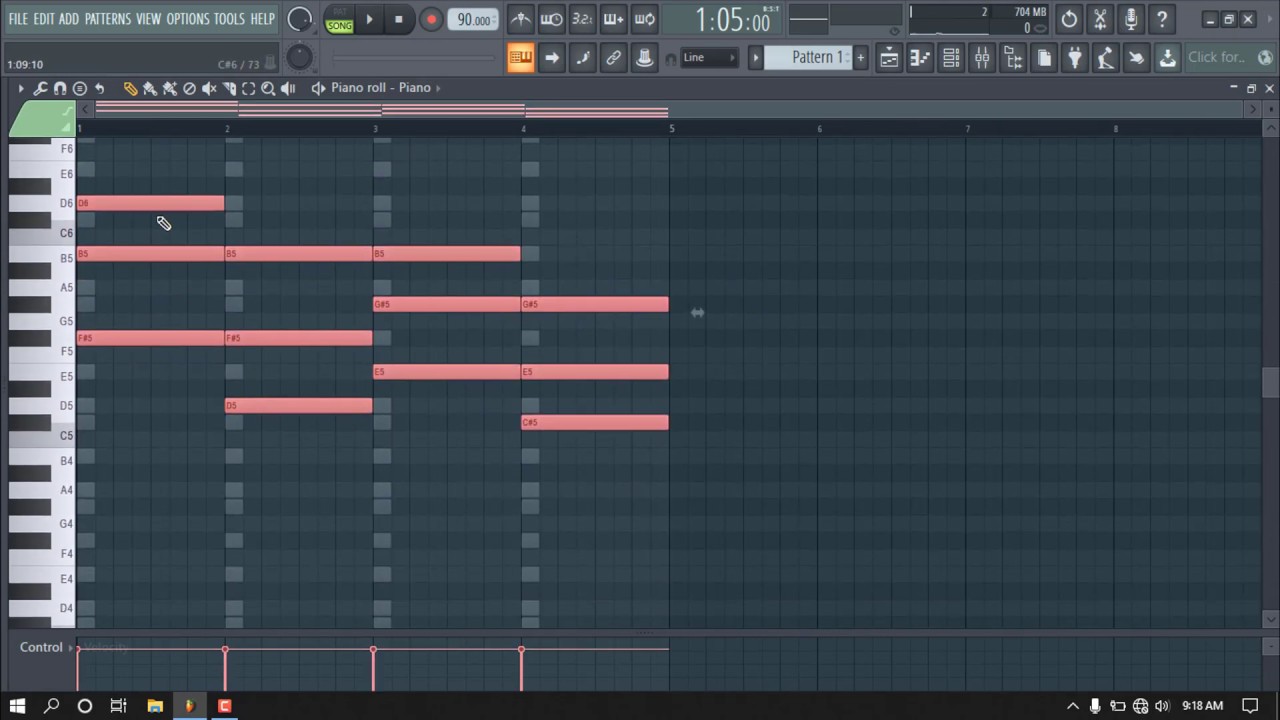Screen dimensions: 1280x720
Task: Toggle the metronome
Action: [520, 19]
